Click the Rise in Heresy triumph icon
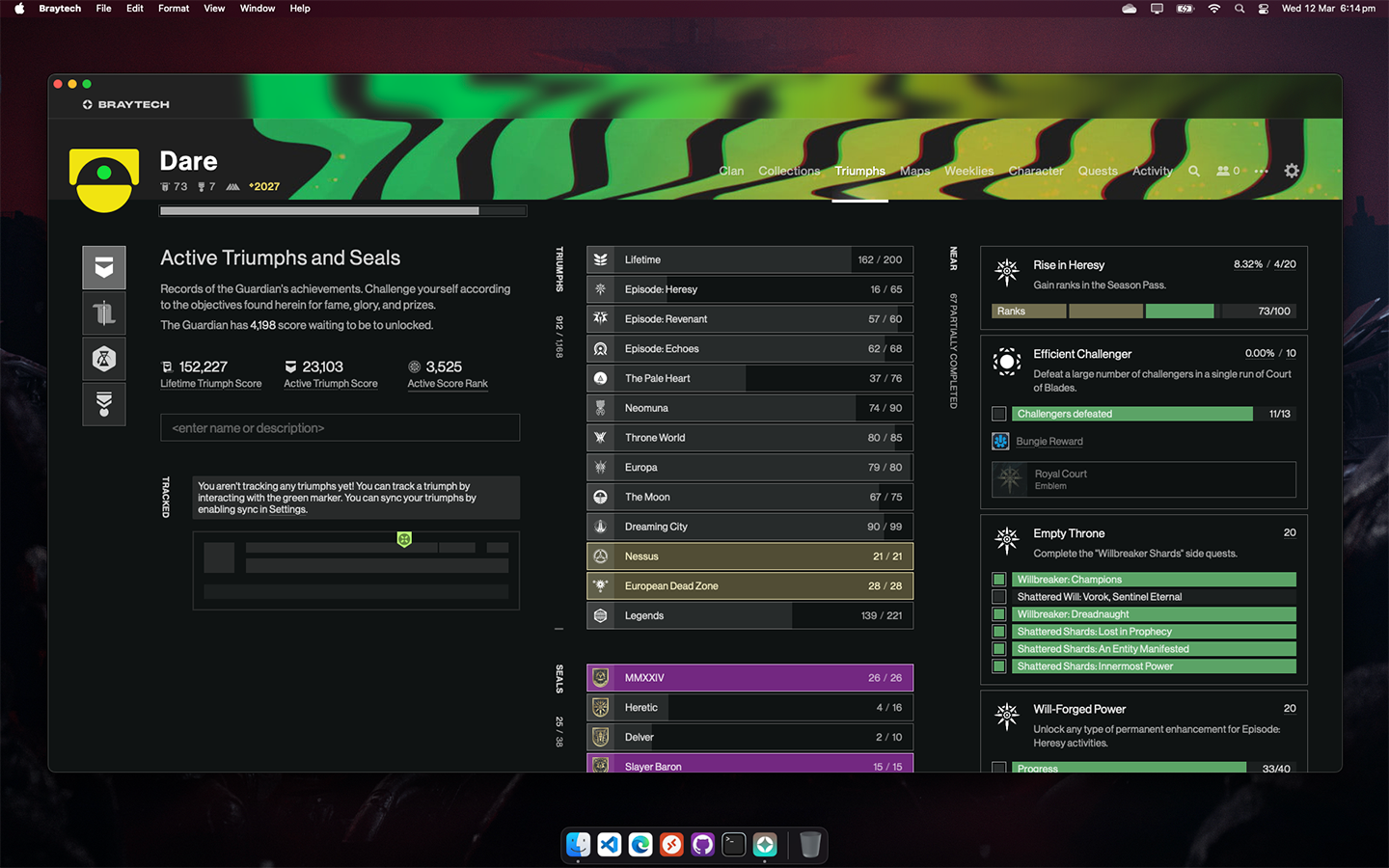The image size is (1389, 868). (1007, 273)
